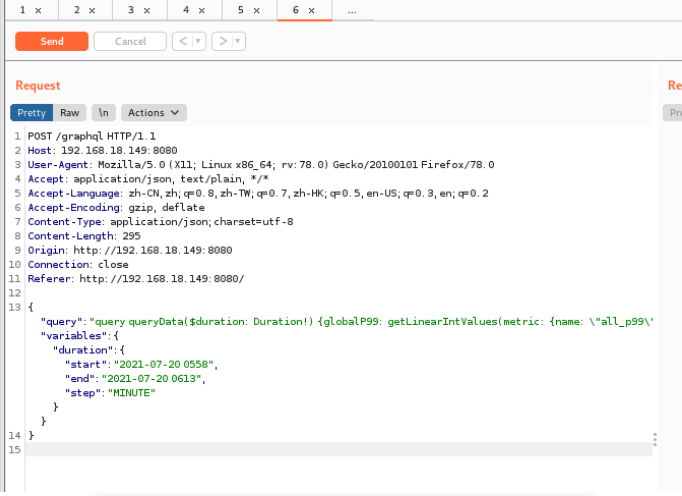
Task: Close the active Repeater tab 6
Action: tap(311, 10)
